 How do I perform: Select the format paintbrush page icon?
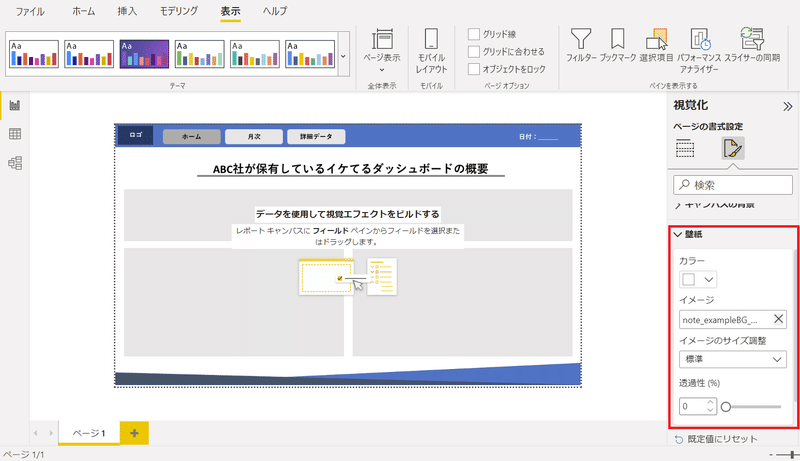pos(733,148)
